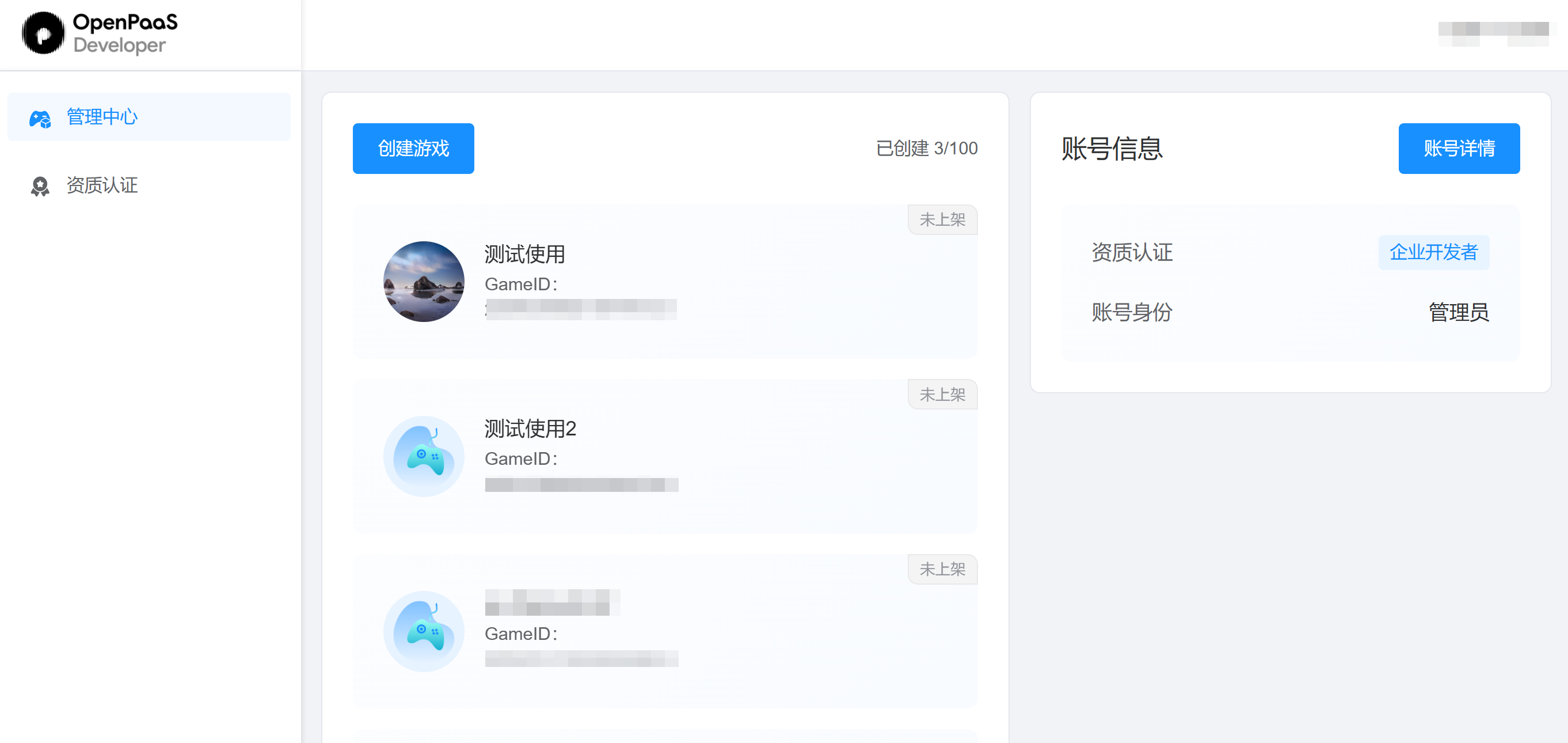This screenshot has height=743, width=1568.
Task: Click the blurred title of third game
Action: (552, 602)
